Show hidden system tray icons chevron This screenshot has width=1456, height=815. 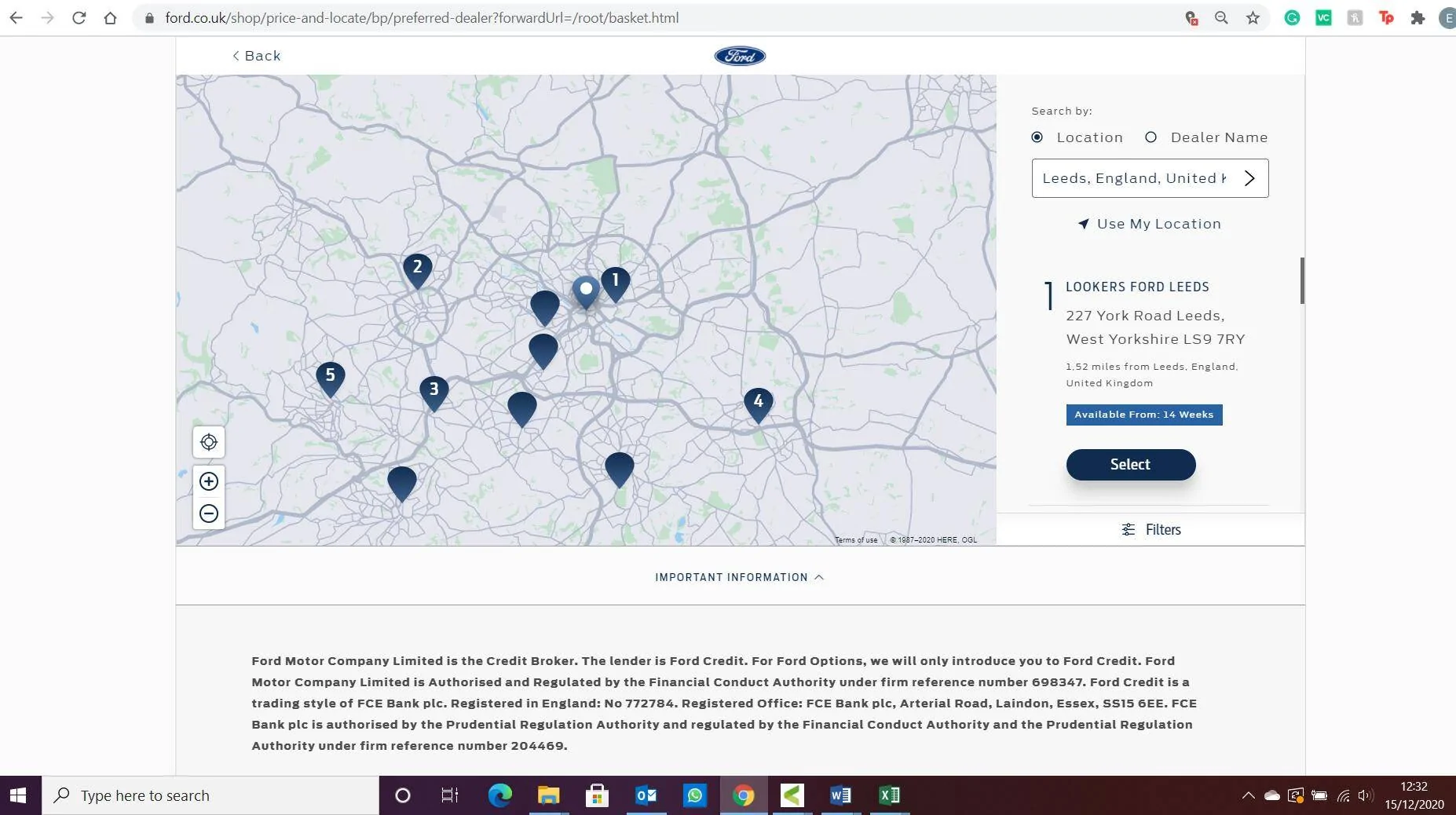coord(1248,795)
